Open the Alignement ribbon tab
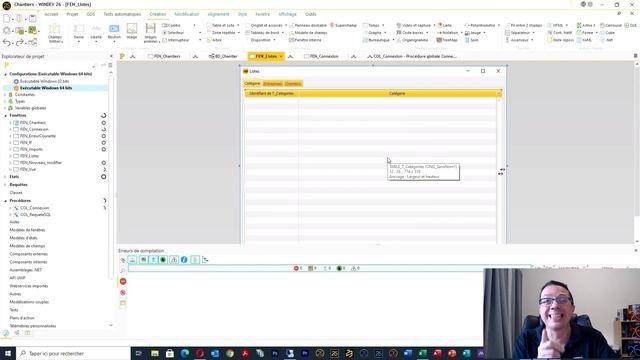Viewport: 640px width, 360px height. coord(218,14)
